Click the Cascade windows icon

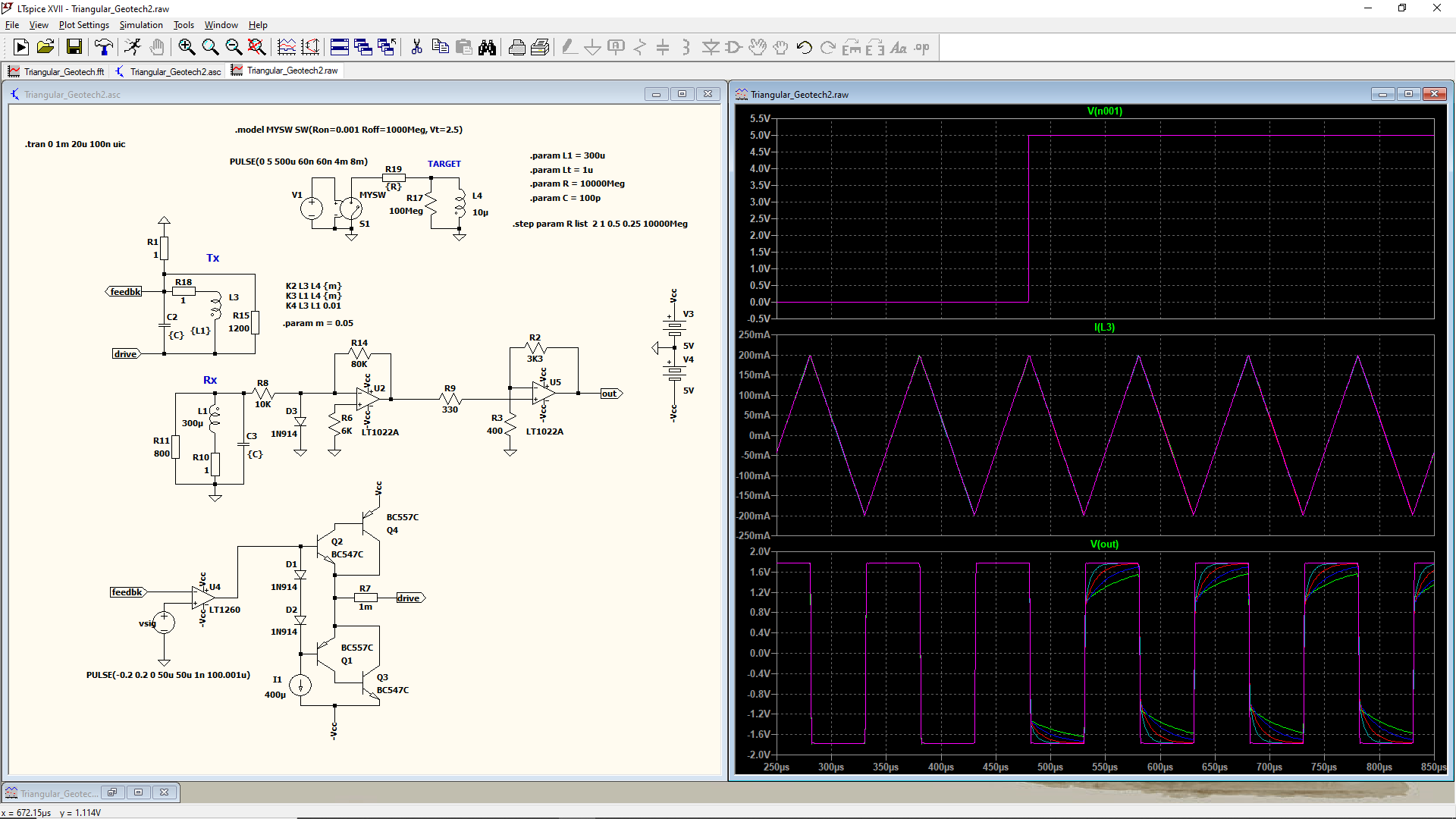coord(363,48)
